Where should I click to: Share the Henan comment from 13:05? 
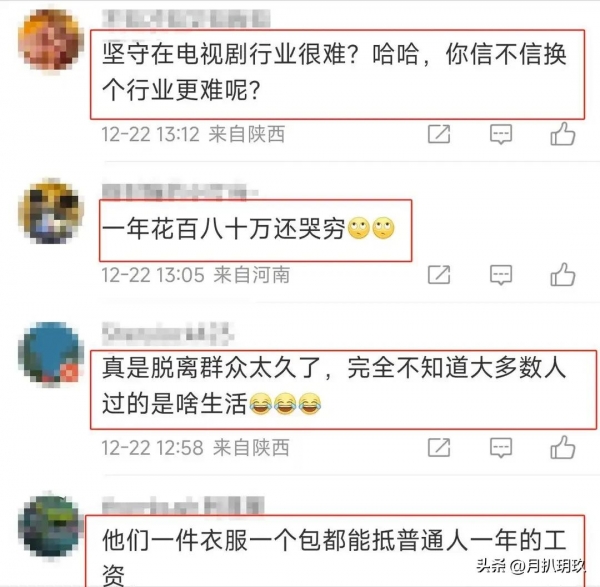(x=439, y=274)
